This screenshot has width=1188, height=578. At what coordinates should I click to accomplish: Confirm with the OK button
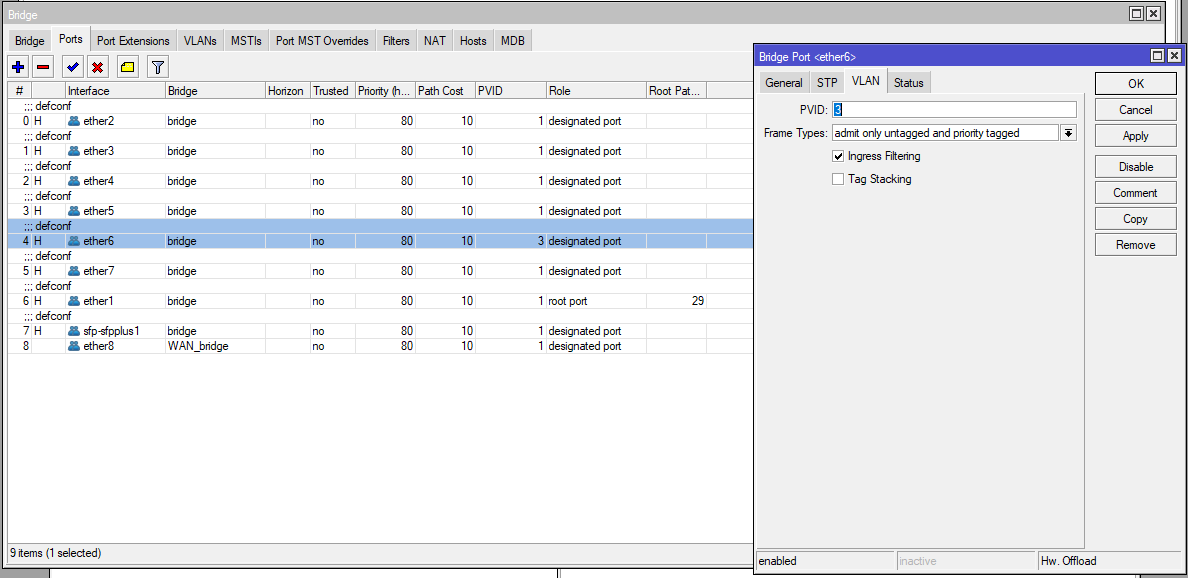(1136, 83)
